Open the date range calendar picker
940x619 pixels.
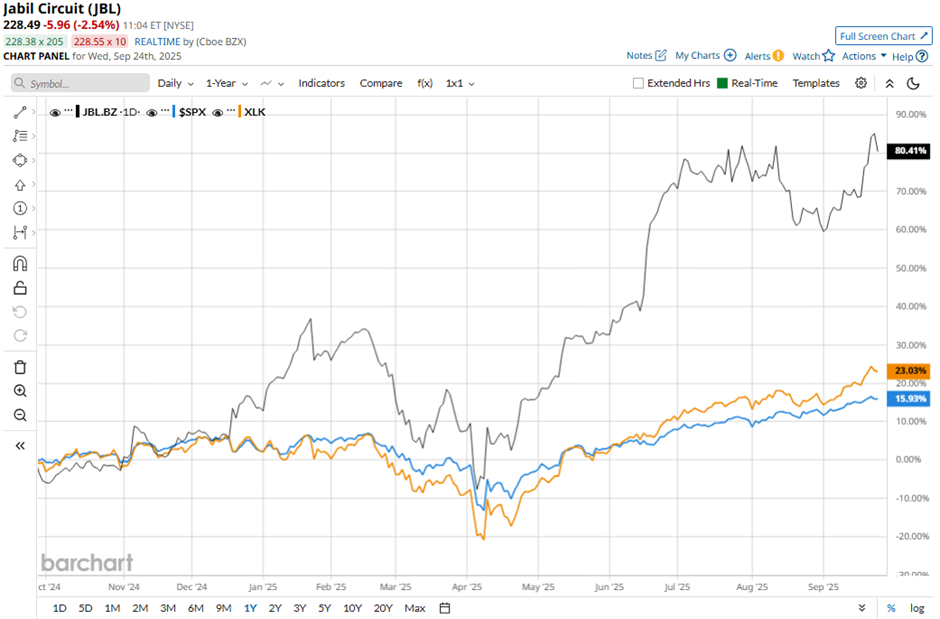click(x=445, y=608)
